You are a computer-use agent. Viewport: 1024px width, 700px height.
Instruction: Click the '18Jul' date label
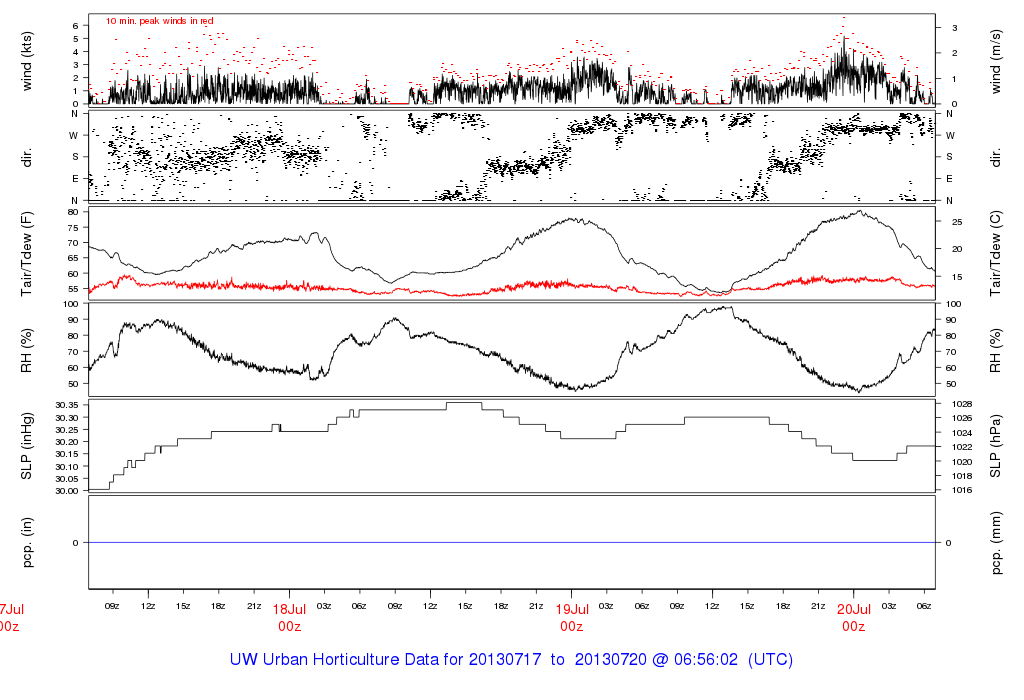tap(289, 609)
